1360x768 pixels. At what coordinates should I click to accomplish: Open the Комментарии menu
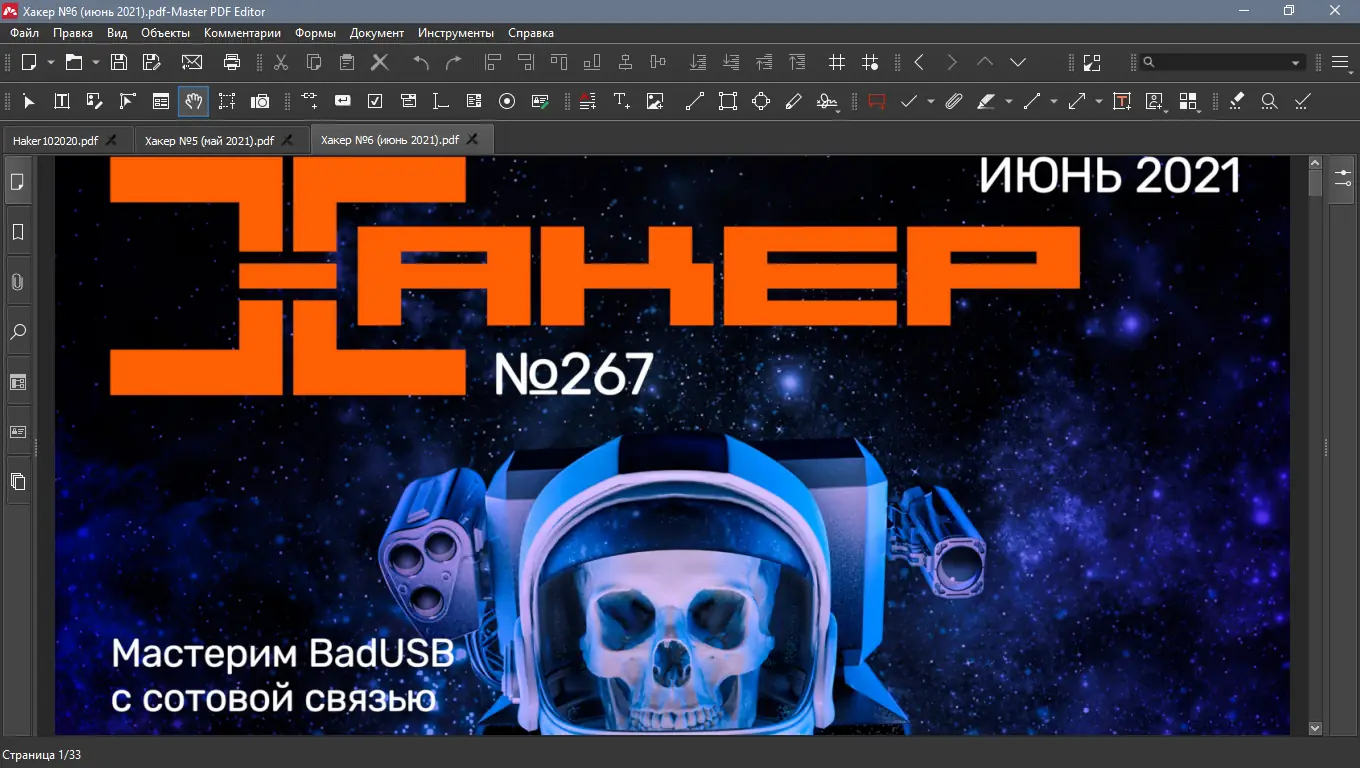coord(243,33)
